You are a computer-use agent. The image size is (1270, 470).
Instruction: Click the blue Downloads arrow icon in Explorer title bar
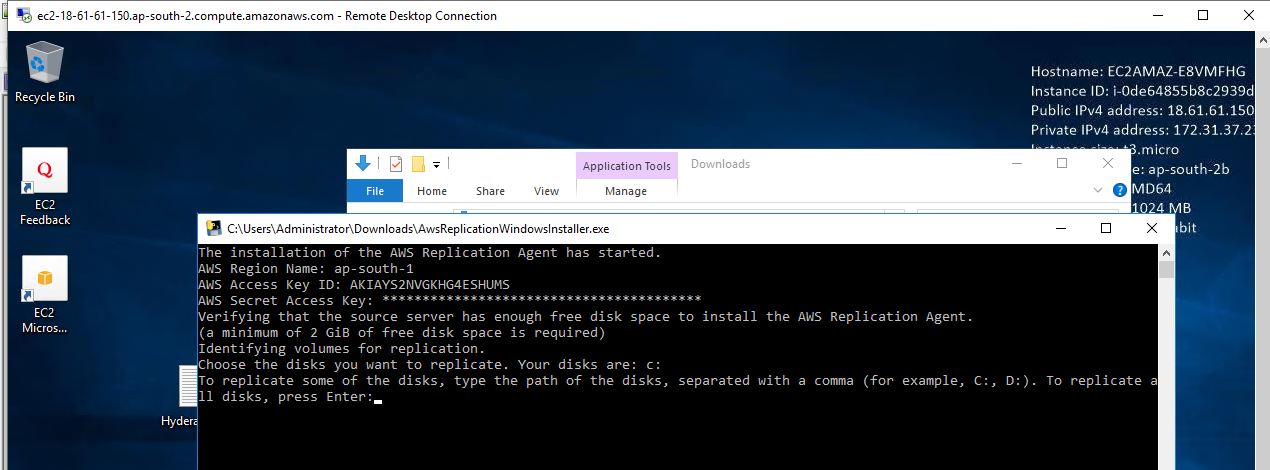(x=364, y=164)
